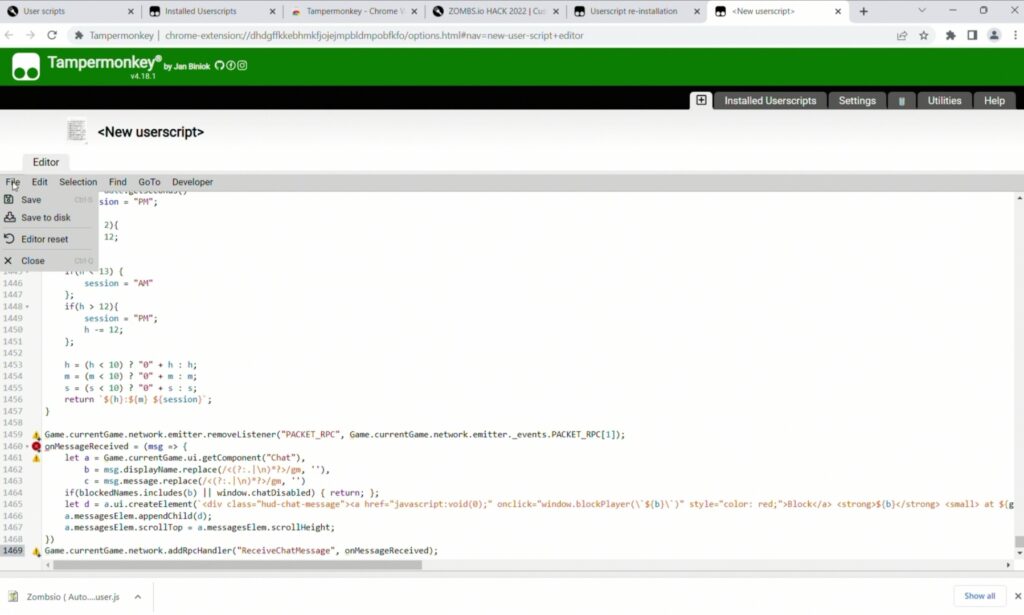Screen dimensions: 1024x615
Task: Click line number 1469 in the gutter
Action: [x=12, y=551]
